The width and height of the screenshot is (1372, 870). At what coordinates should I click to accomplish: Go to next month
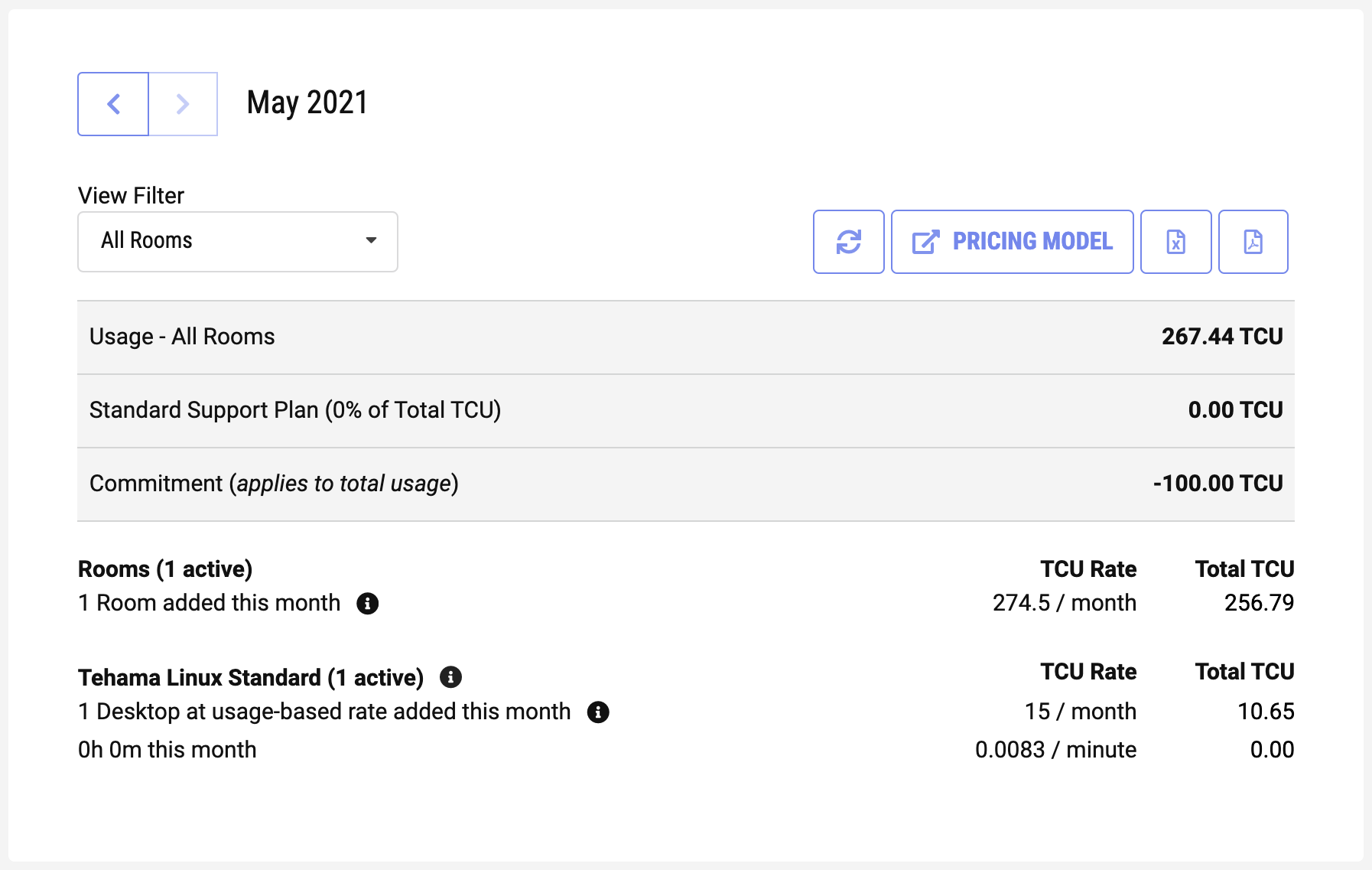click(x=182, y=104)
